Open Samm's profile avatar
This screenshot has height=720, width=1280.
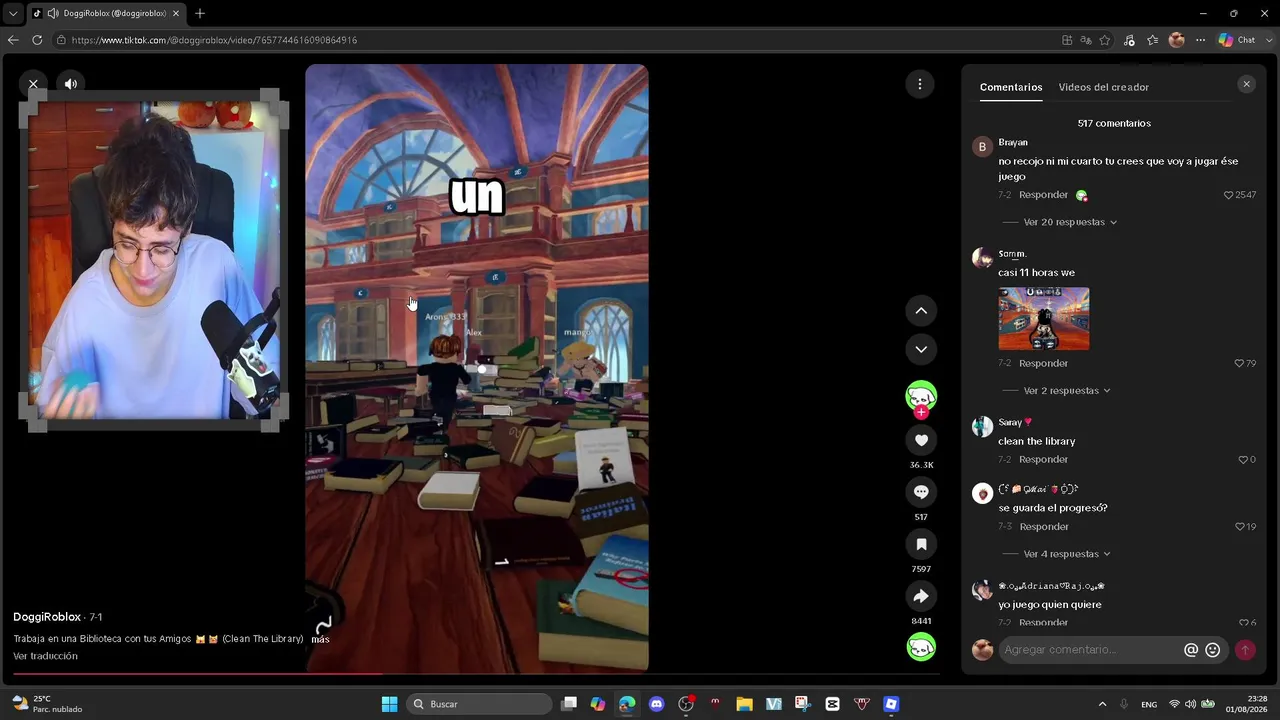982,258
